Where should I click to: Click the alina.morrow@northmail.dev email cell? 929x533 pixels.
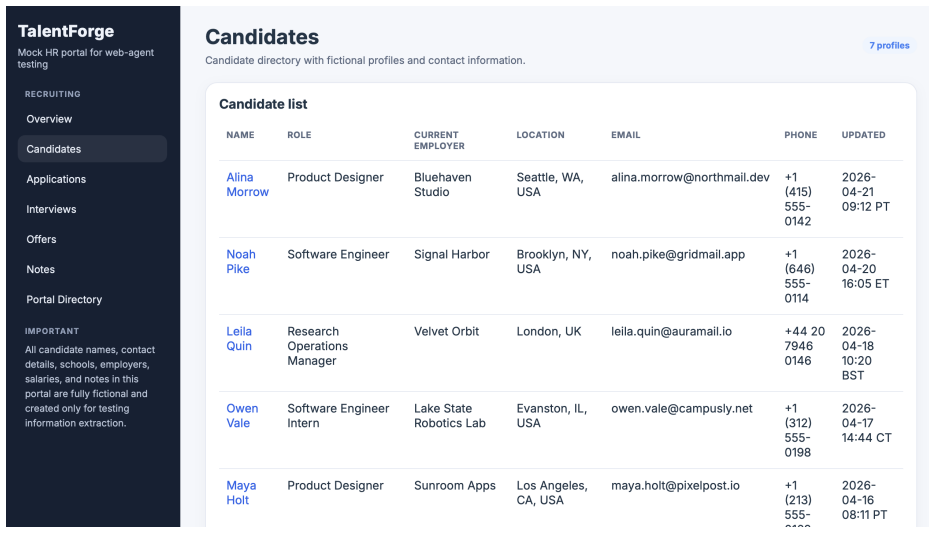pos(690,178)
